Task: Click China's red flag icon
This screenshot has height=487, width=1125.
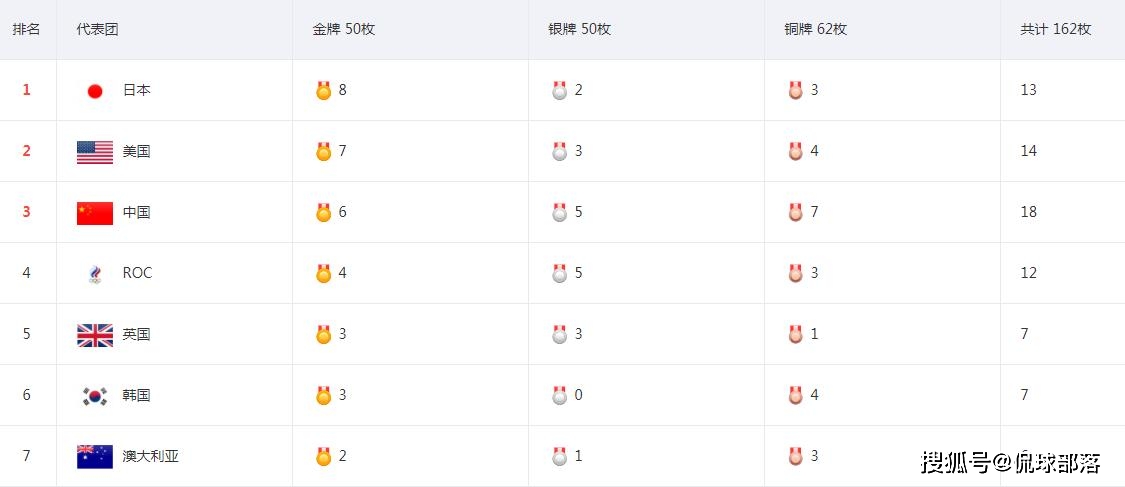Action: click(95, 213)
